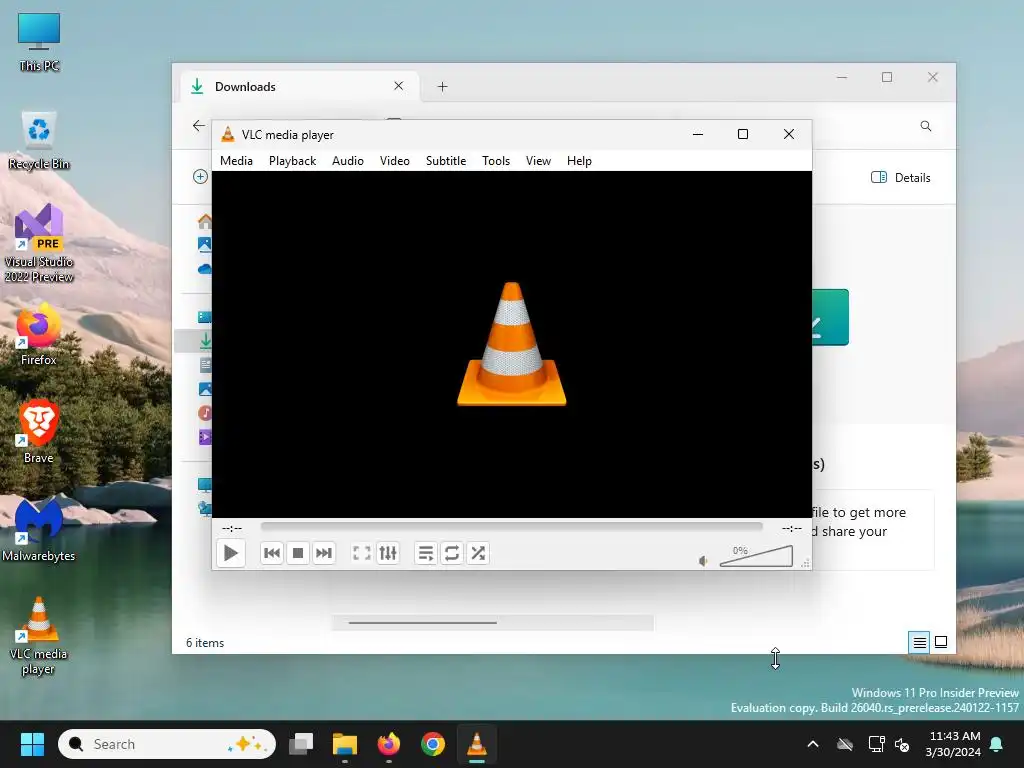Open the Video menu in VLC

pyautogui.click(x=394, y=161)
